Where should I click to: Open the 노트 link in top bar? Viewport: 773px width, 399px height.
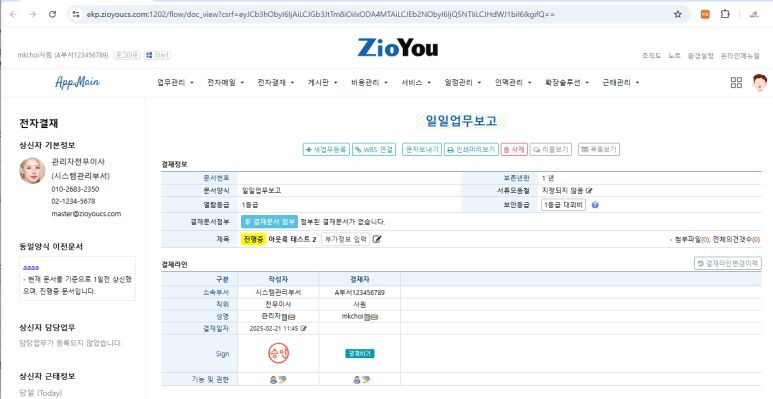click(x=674, y=56)
